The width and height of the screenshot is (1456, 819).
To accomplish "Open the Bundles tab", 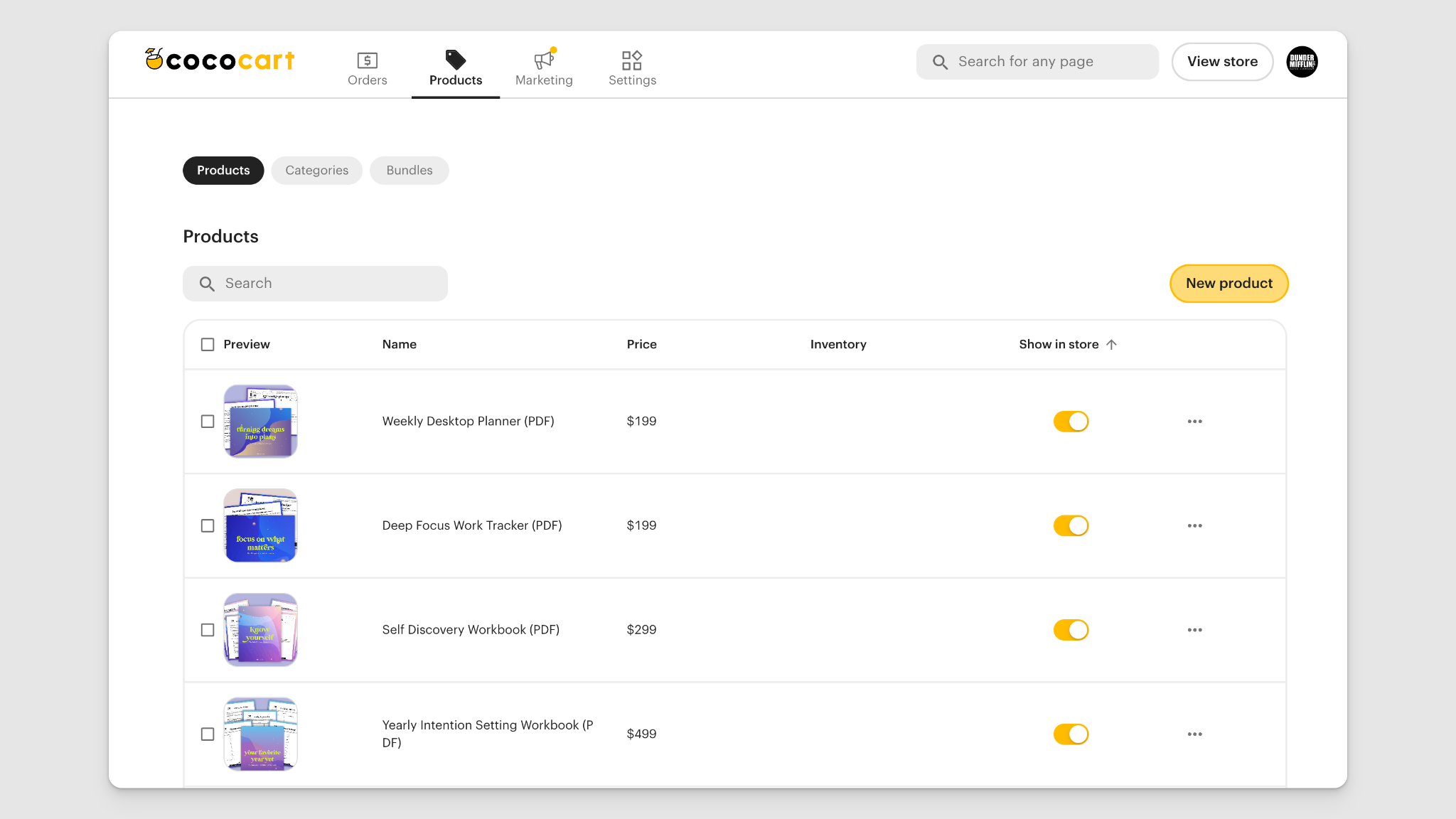I will [409, 170].
